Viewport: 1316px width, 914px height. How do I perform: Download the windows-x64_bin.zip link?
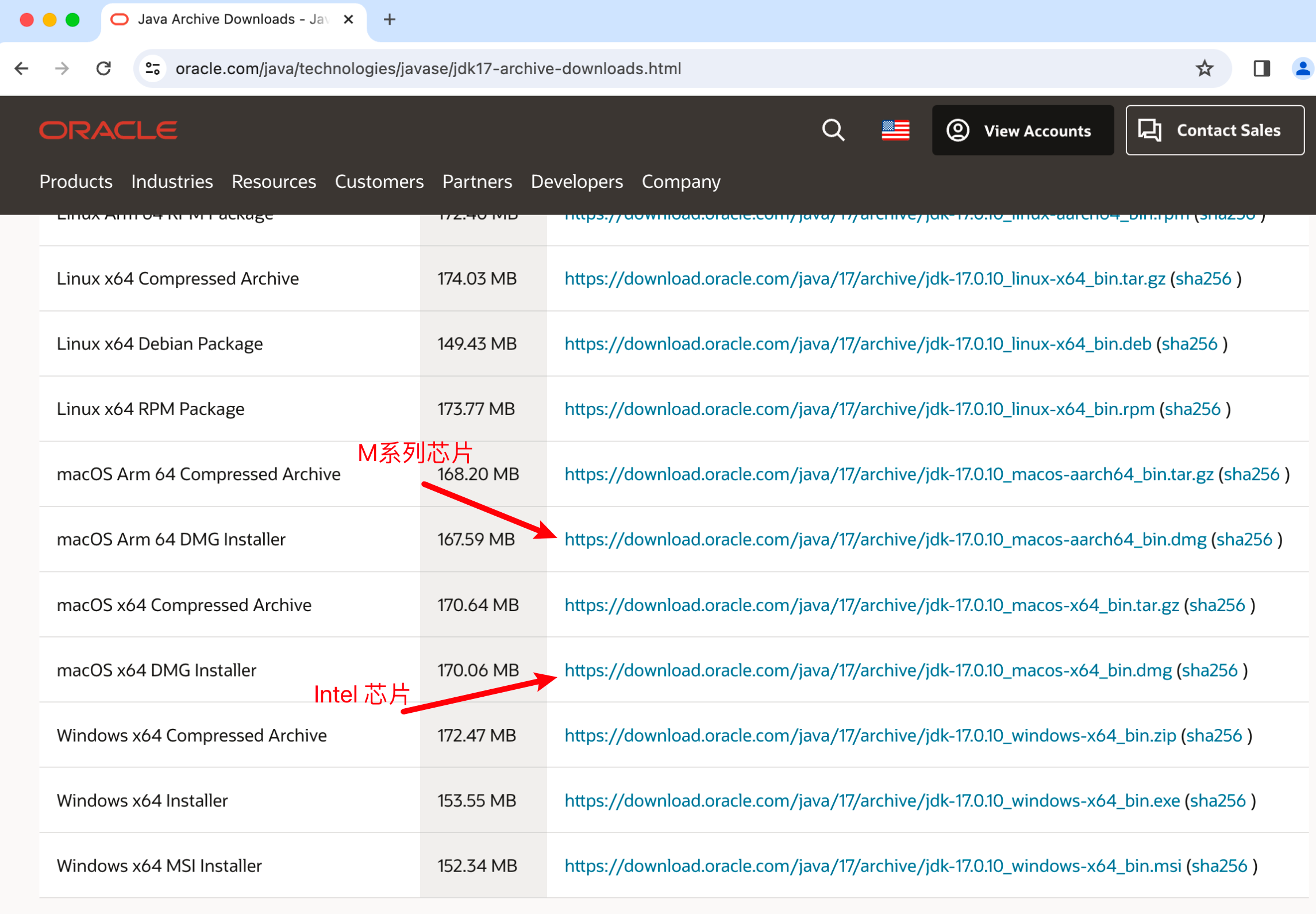point(870,735)
